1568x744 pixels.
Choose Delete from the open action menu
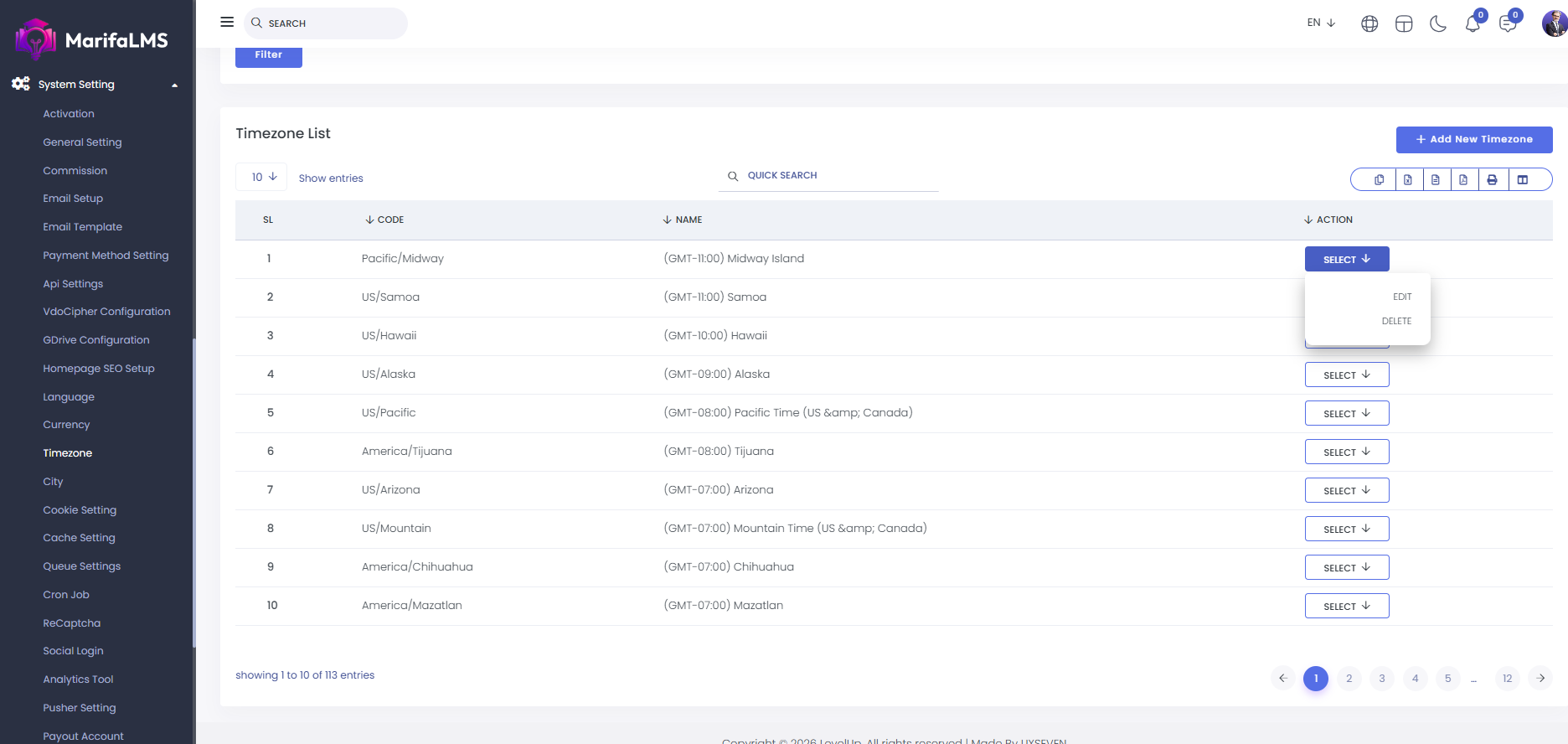click(1396, 321)
